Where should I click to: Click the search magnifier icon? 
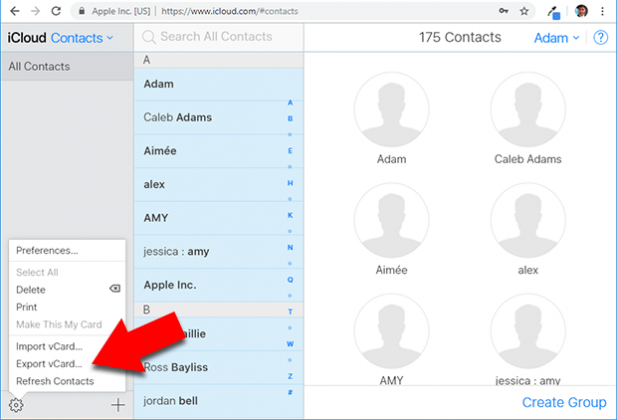[149, 37]
